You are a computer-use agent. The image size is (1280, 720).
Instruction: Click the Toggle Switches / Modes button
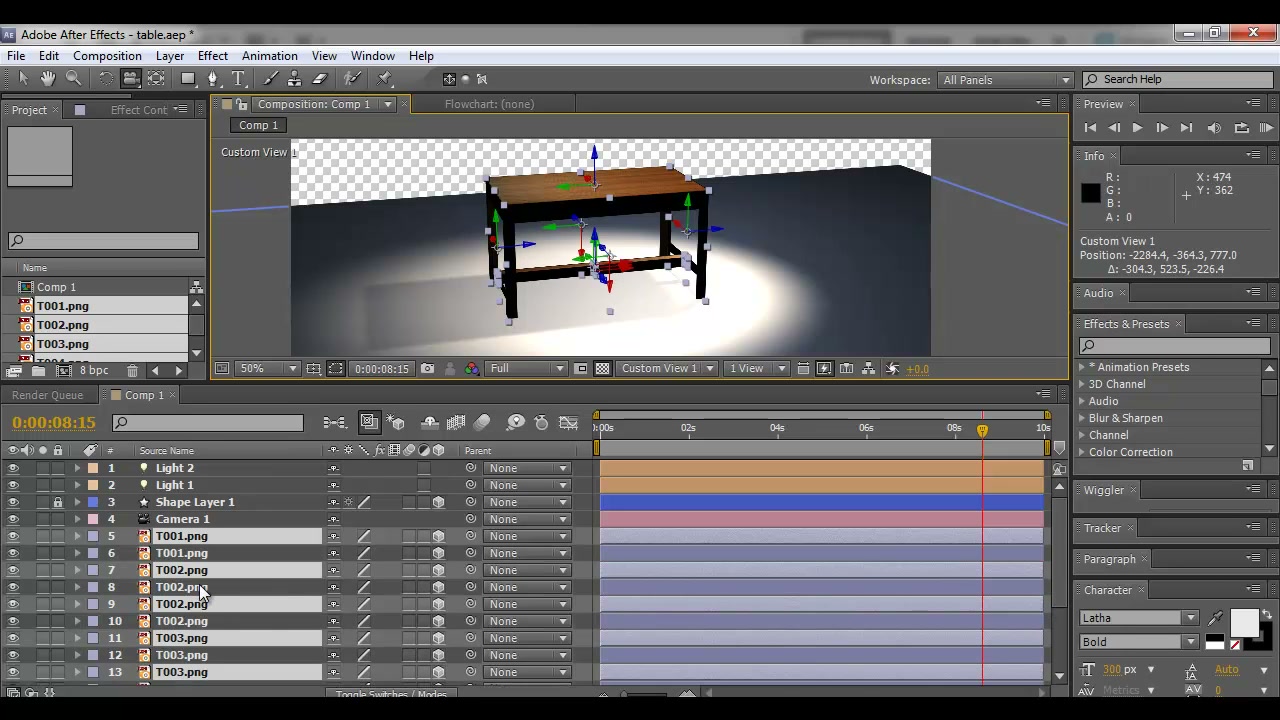click(x=391, y=694)
